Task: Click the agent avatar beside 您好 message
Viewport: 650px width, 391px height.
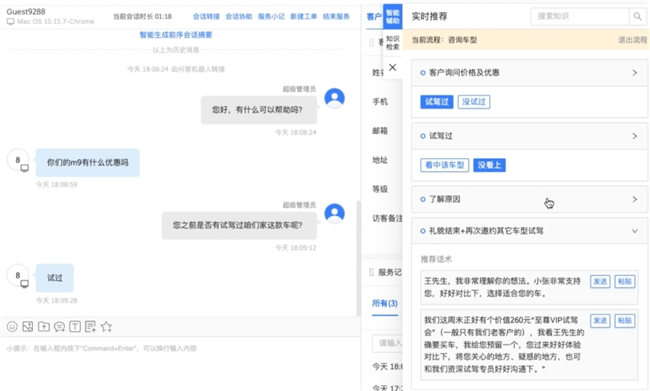Action: pos(335,98)
